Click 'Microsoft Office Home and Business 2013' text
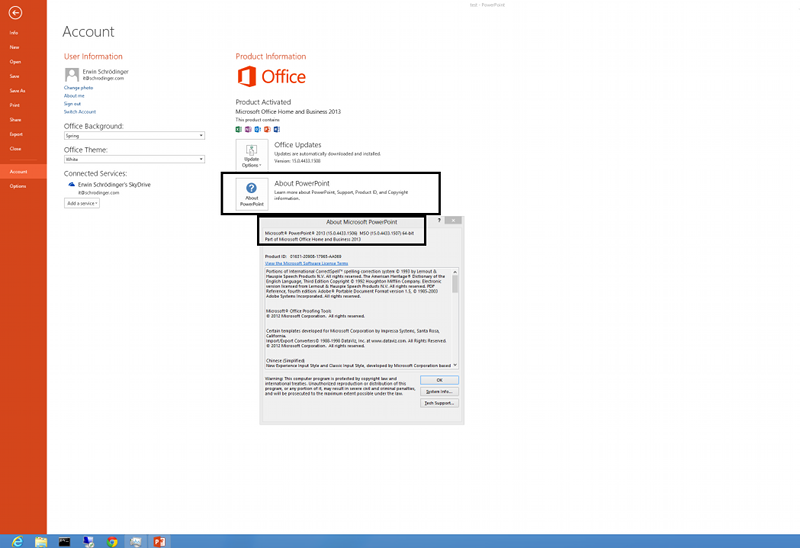 point(288,112)
